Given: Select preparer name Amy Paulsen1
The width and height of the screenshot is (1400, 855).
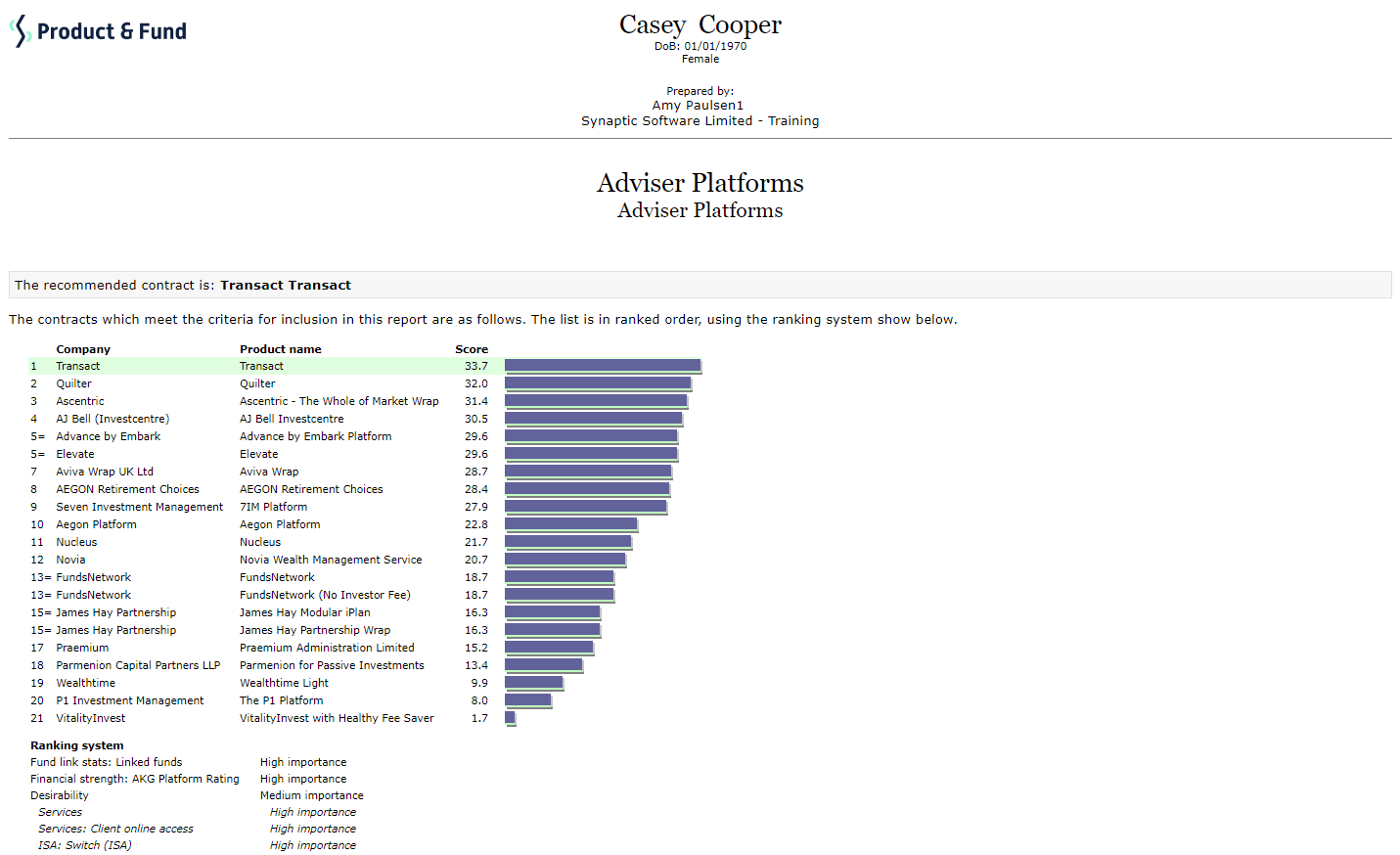Looking at the screenshot, I should tap(698, 106).
